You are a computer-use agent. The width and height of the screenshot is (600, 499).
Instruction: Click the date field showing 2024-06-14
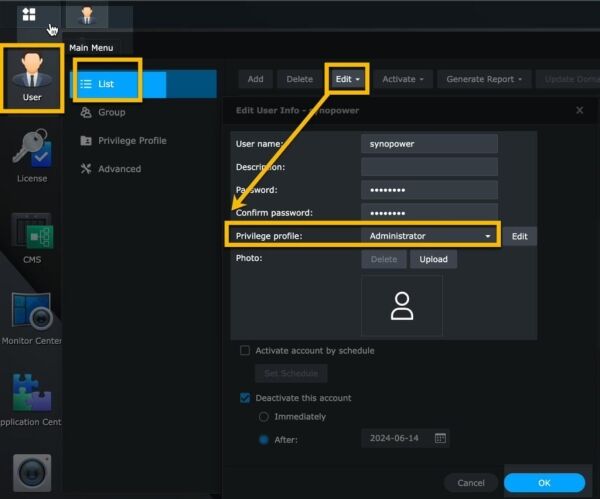click(x=406, y=438)
